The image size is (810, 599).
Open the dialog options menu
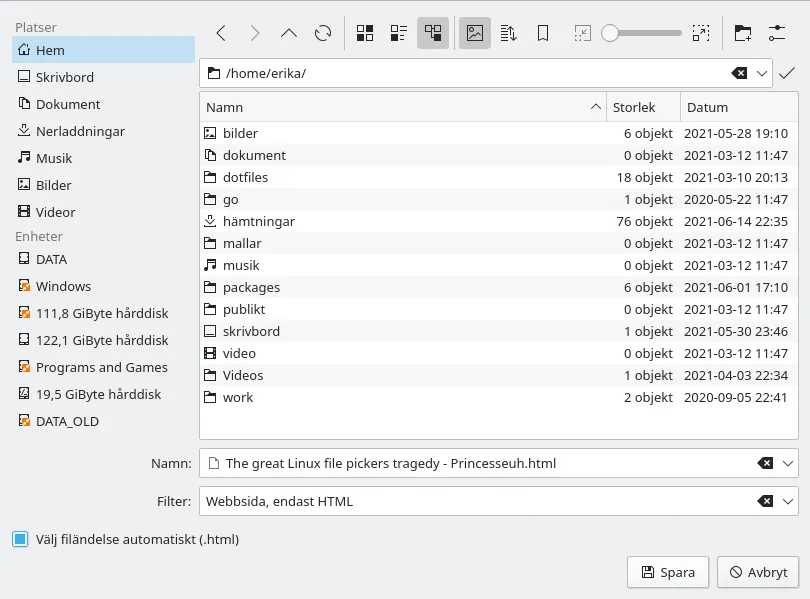(777, 32)
